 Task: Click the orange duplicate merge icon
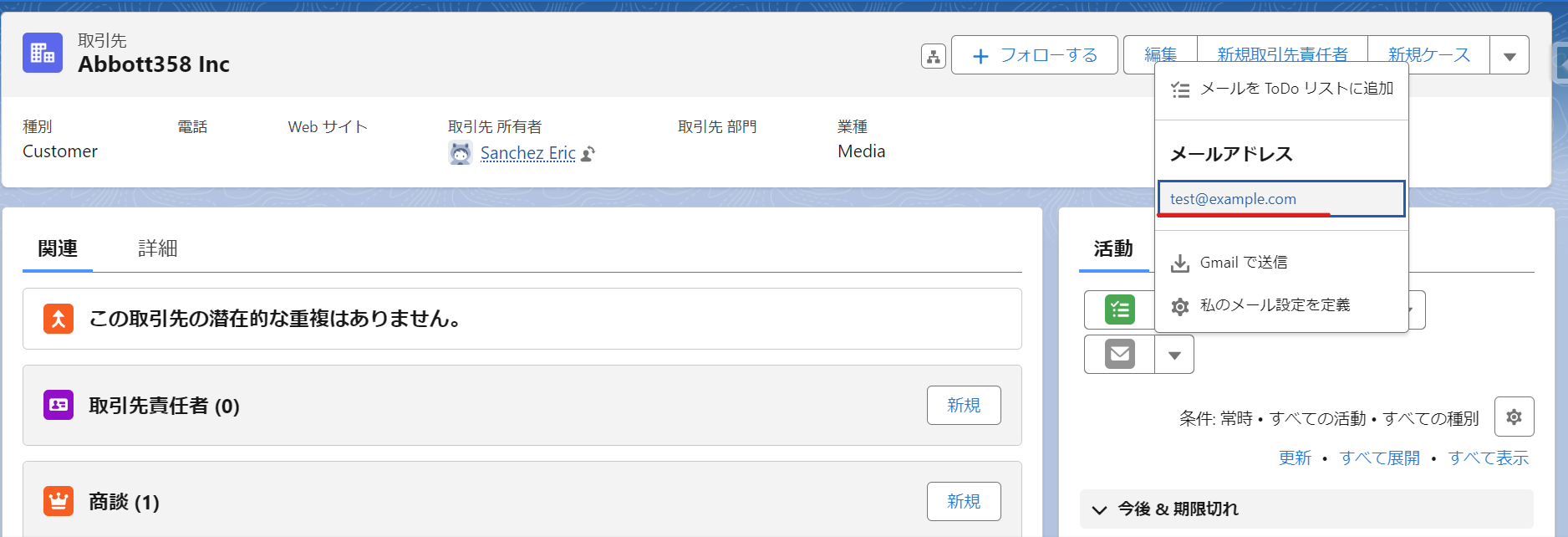(59, 319)
